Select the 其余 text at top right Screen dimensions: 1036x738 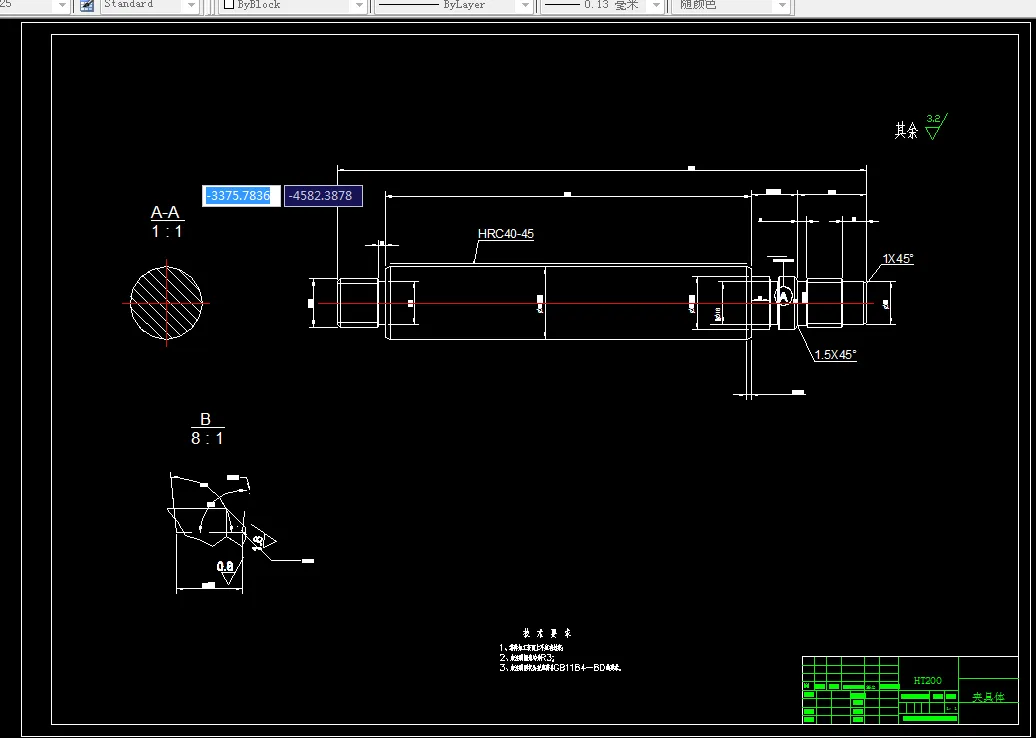pyautogui.click(x=906, y=130)
